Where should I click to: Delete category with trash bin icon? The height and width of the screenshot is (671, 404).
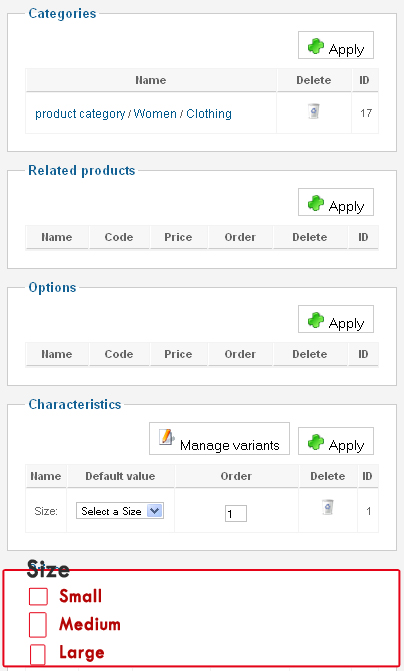(x=314, y=111)
